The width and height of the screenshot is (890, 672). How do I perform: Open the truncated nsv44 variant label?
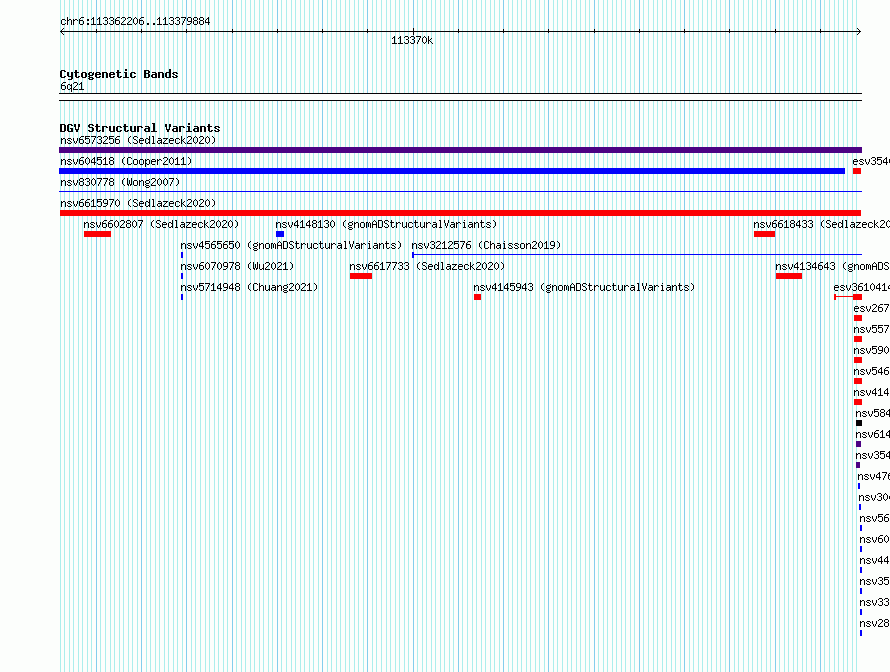pos(874,560)
